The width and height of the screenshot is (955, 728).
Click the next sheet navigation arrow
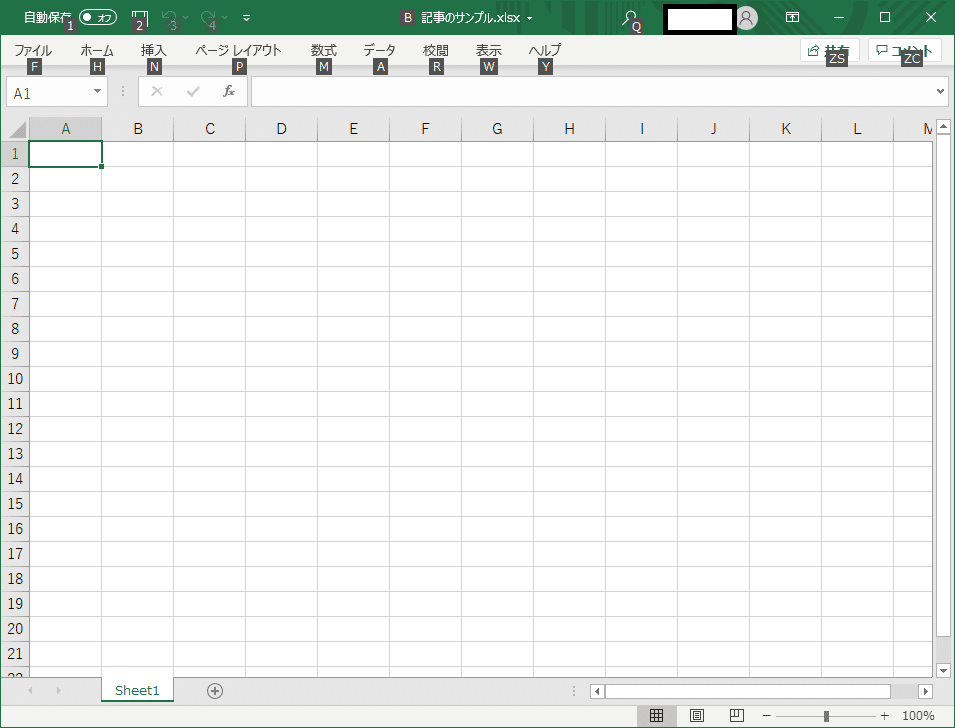point(58,691)
